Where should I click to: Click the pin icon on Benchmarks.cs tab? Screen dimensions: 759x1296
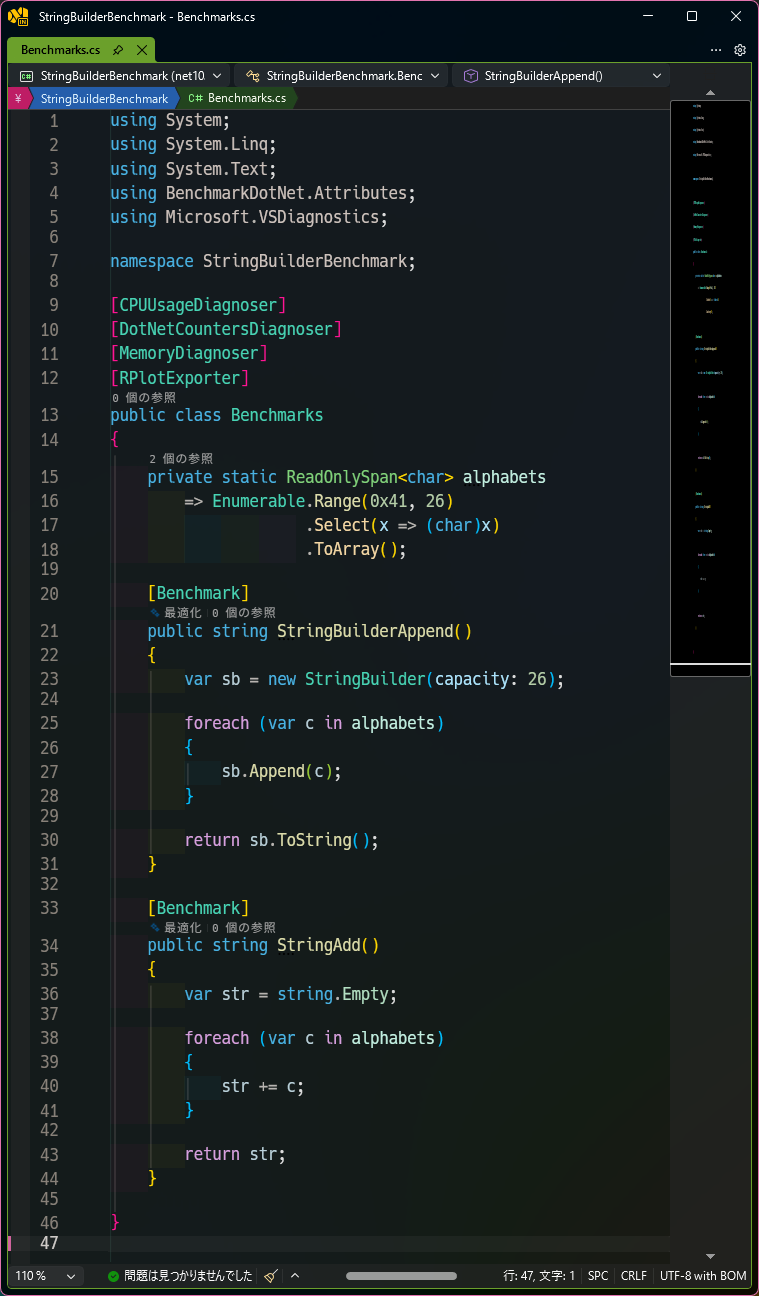pyautogui.click(x=118, y=49)
